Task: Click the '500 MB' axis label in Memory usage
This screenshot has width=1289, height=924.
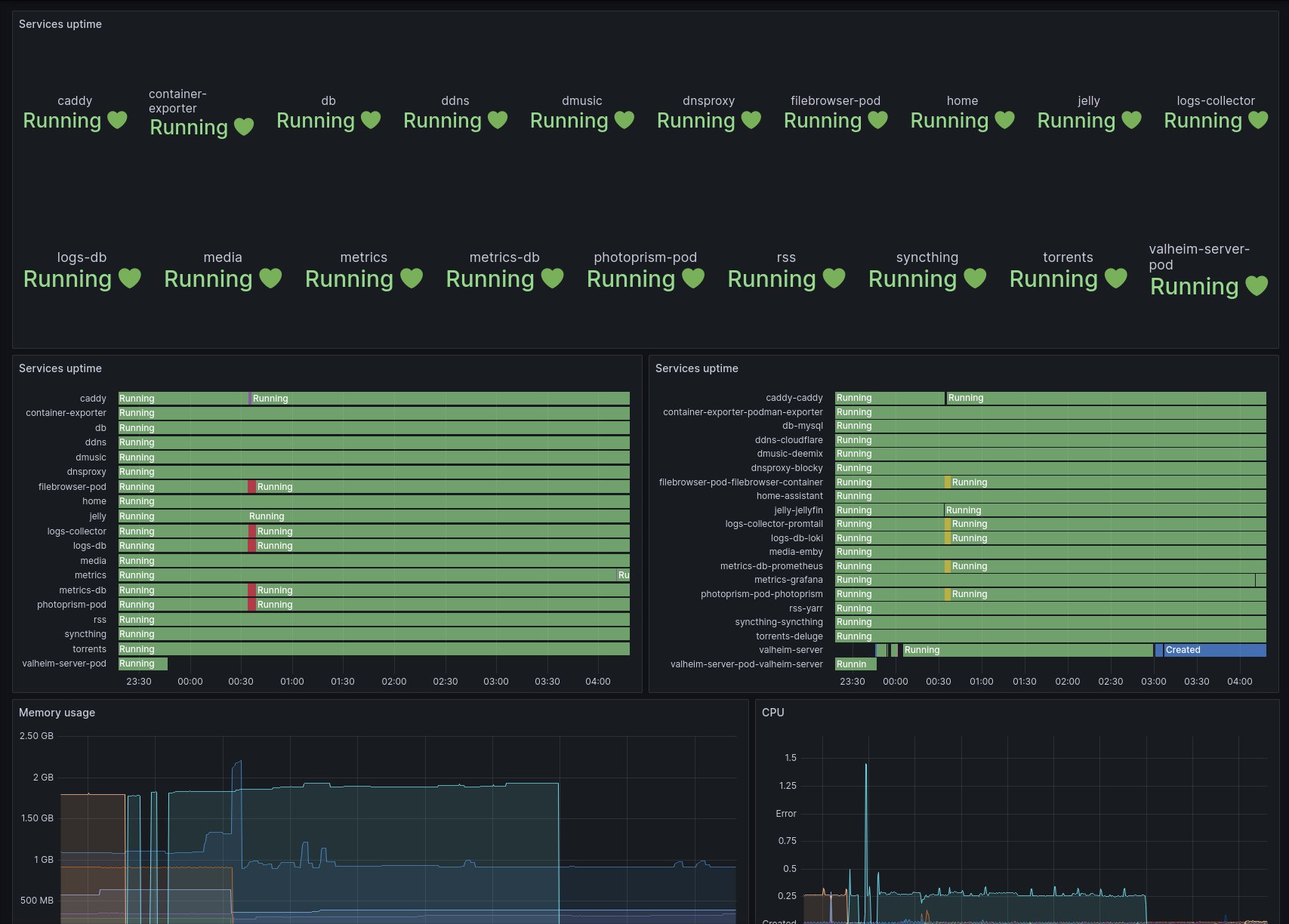Action: (36, 901)
